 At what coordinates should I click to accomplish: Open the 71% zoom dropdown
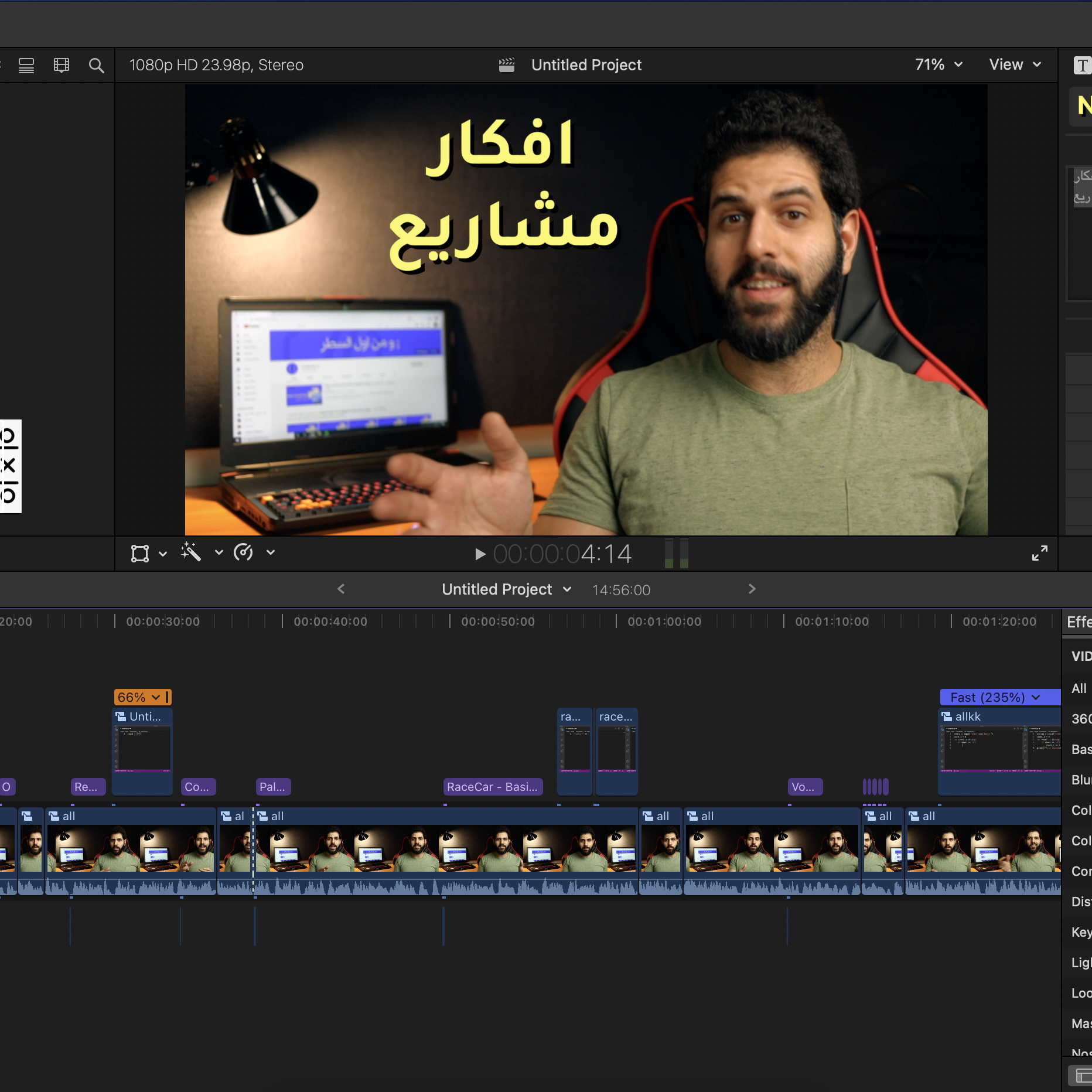coord(939,64)
